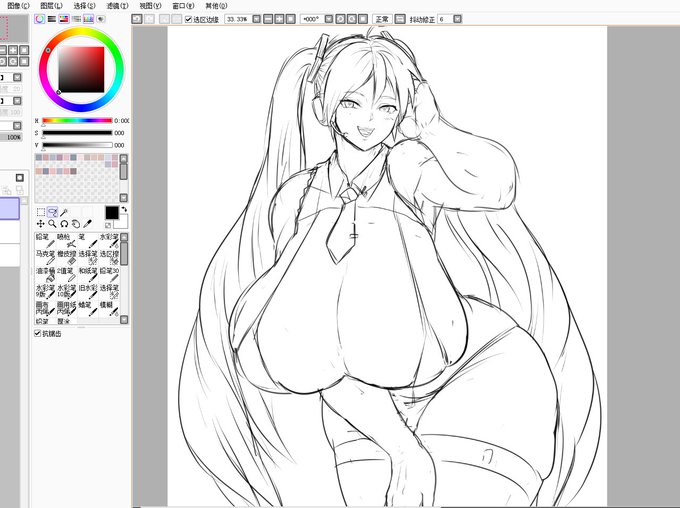The width and height of the screenshot is (680, 508).
Task: Click the highlighted layer in layer list
Action: coord(10,209)
